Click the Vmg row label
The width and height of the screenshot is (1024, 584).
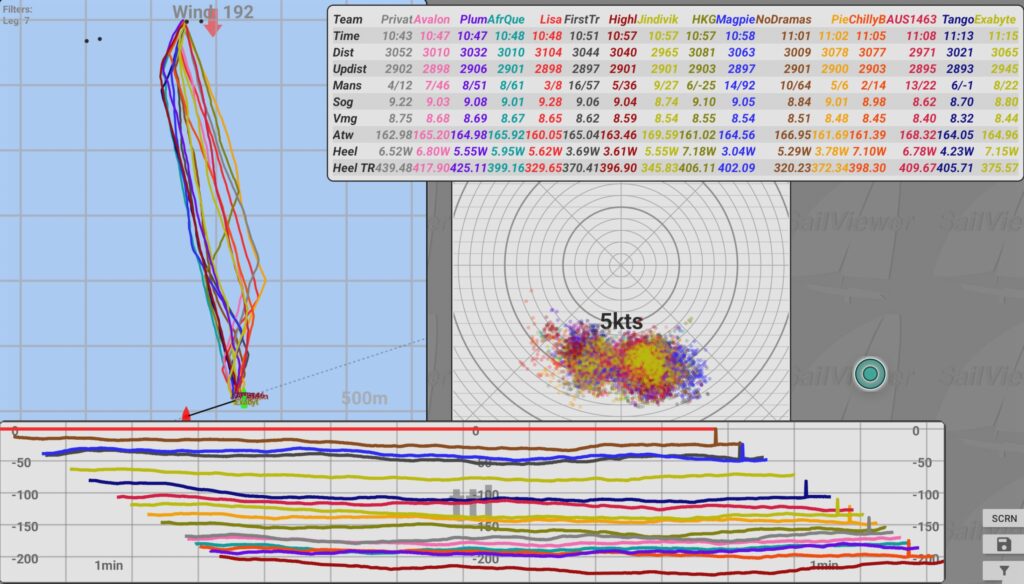(344, 118)
